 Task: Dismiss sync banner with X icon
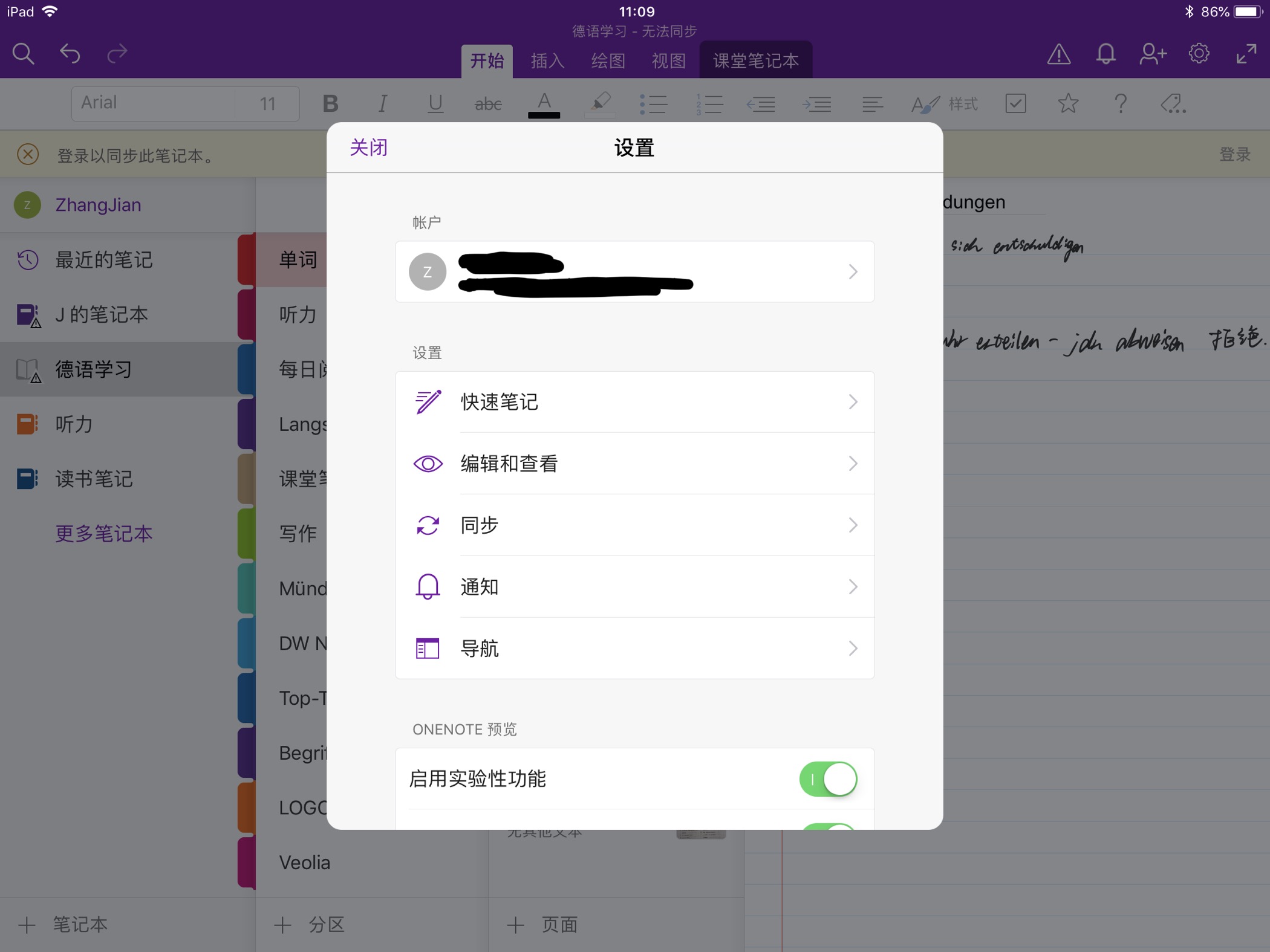[28, 154]
